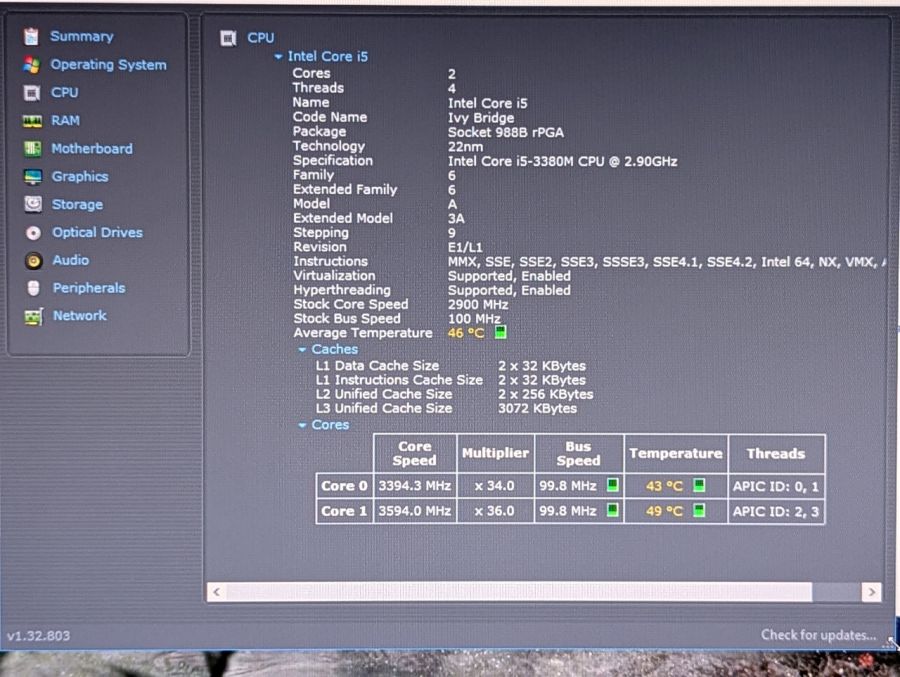Select the Optical Drives section
Viewport: 900px width, 677px height.
point(97,232)
